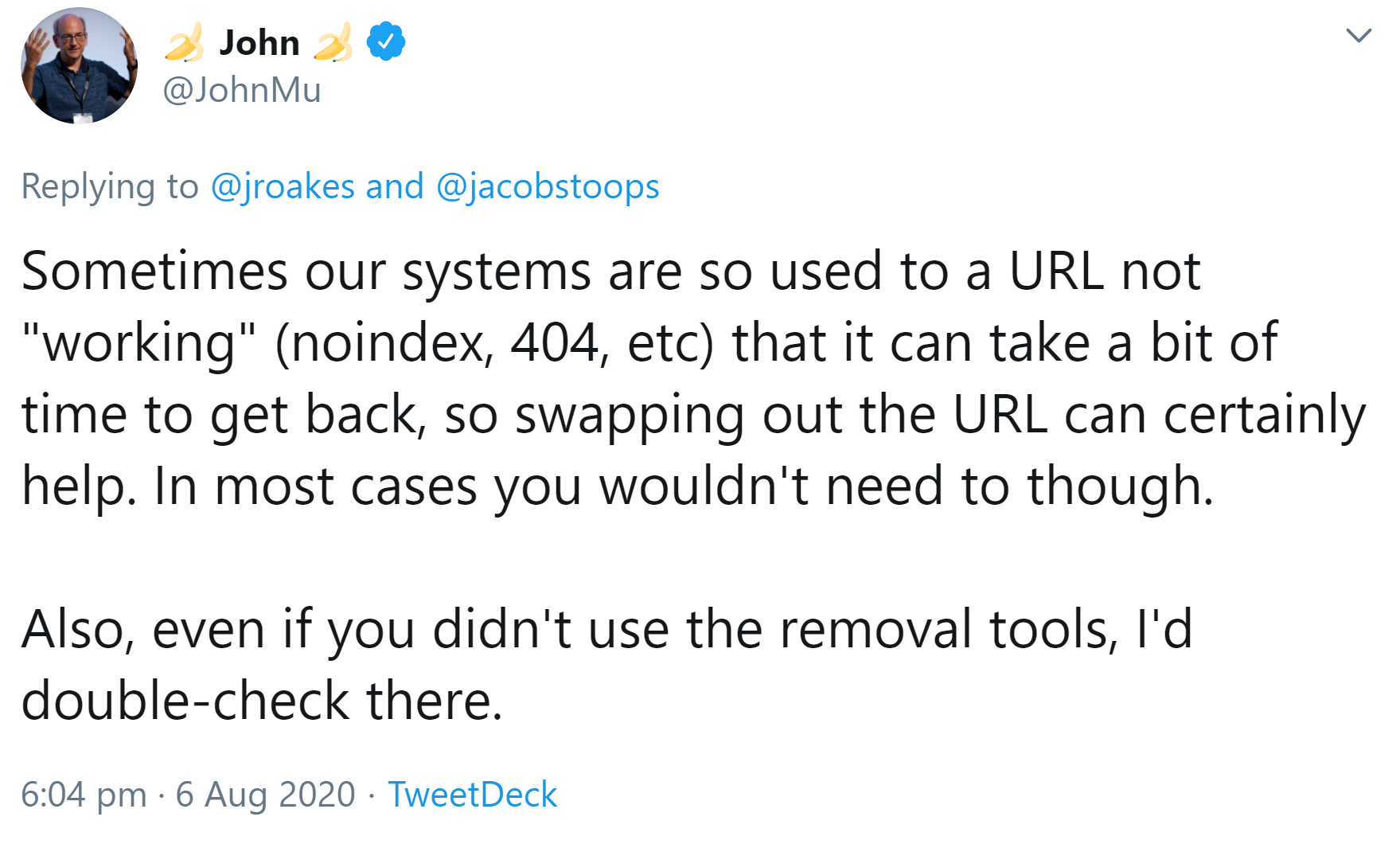
Task: Visit the @JohnMu handle
Action: (242, 90)
